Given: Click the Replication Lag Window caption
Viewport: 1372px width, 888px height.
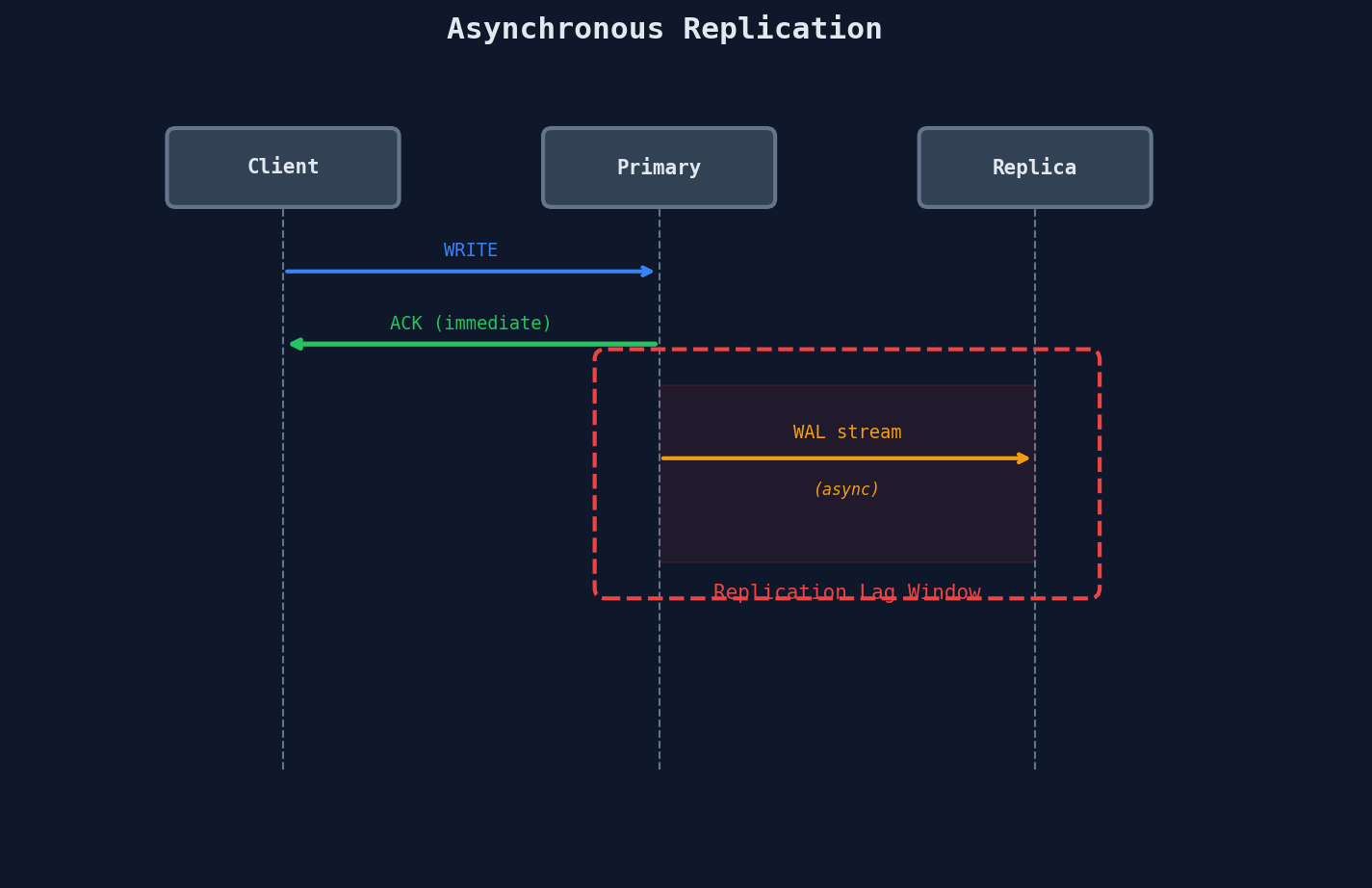Looking at the screenshot, I should tap(847, 592).
